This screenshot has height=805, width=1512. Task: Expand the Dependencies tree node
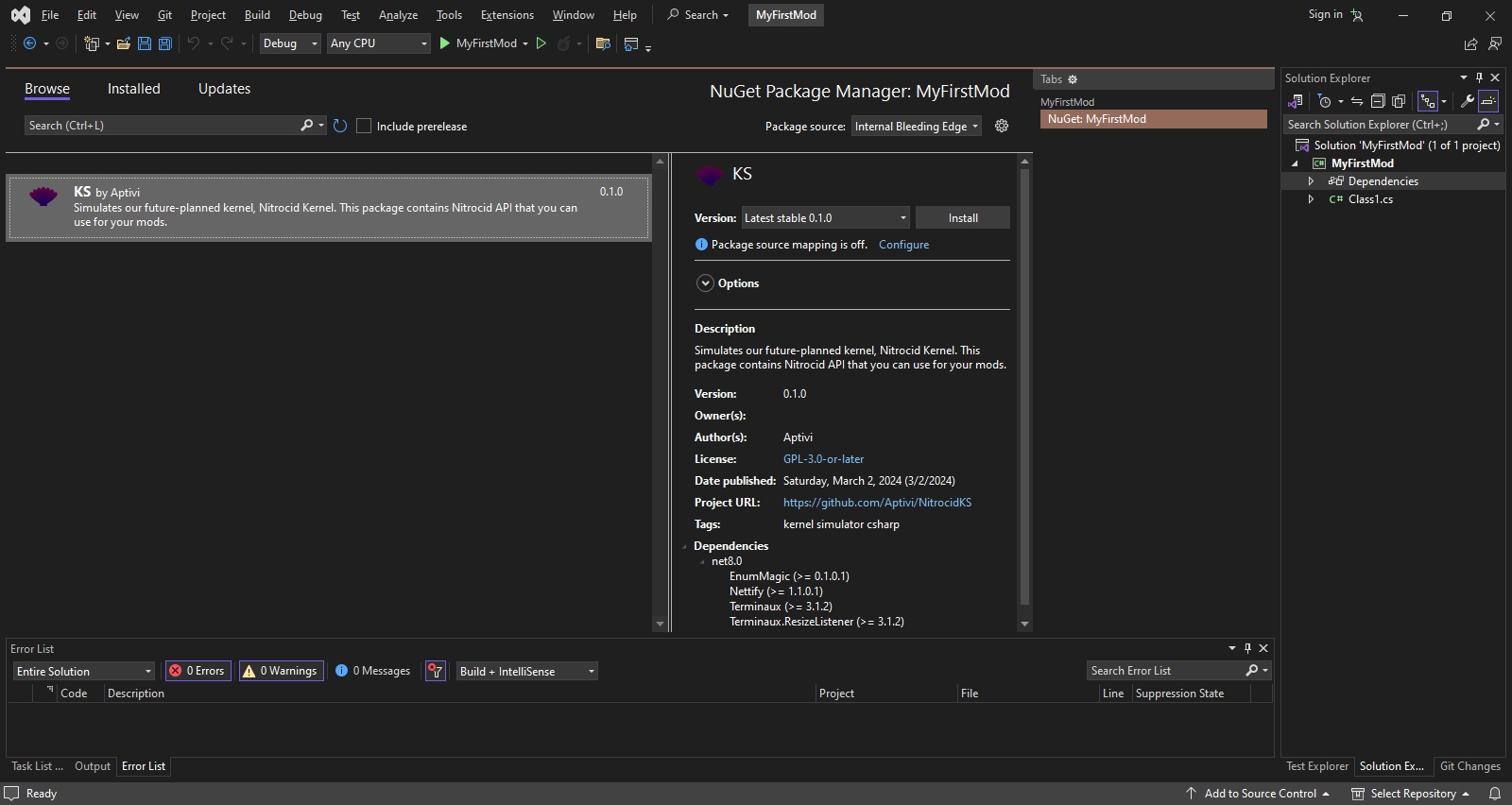coord(1311,181)
